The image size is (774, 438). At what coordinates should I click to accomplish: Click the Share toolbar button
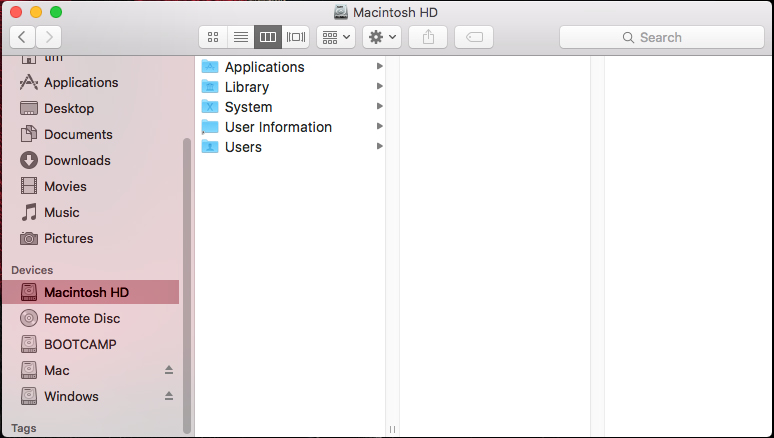(428, 37)
